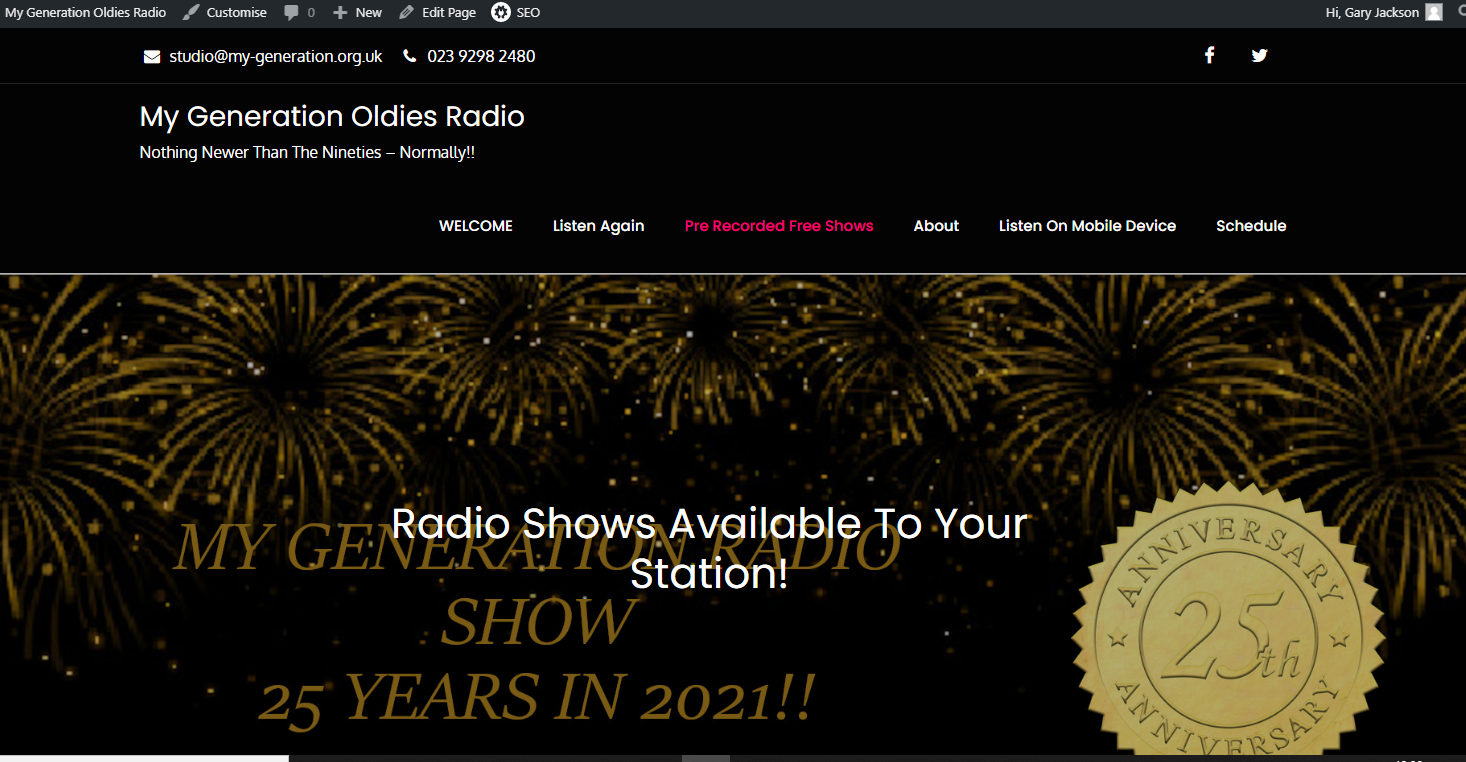Screen dimensions: 1466x762
Task: Open the Listen On Mobile Device page
Action: pyautogui.click(x=1087, y=226)
